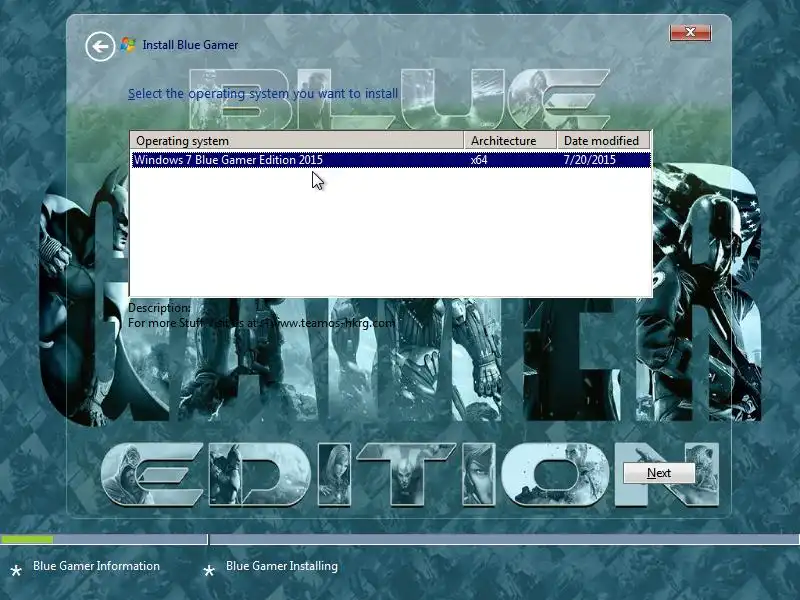The height and width of the screenshot is (600, 800).
Task: Click the Description label text
Action: [159, 308]
